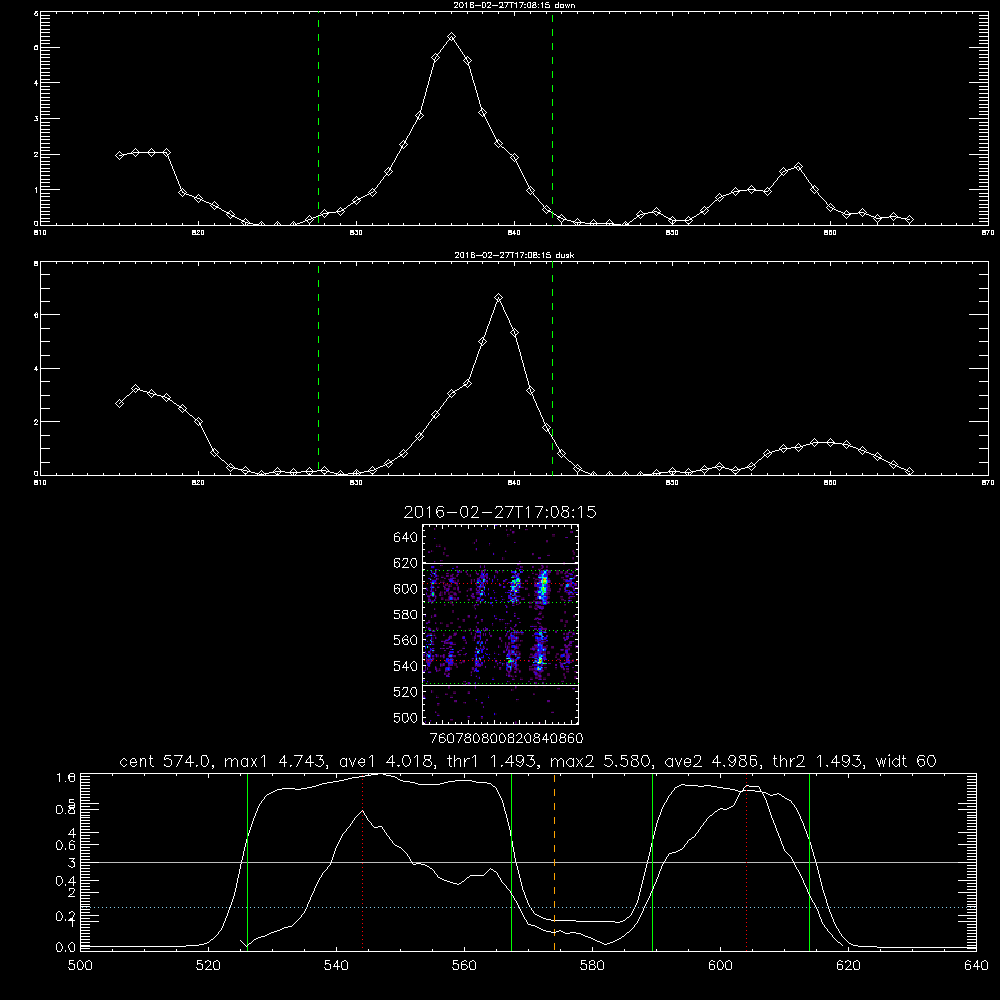Click y-axis label '540' beside the spectral image

point(406,666)
